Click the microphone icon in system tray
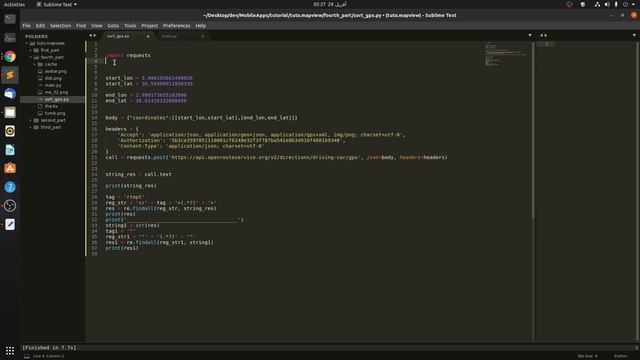The width and height of the screenshot is (640, 360). tap(616, 4)
